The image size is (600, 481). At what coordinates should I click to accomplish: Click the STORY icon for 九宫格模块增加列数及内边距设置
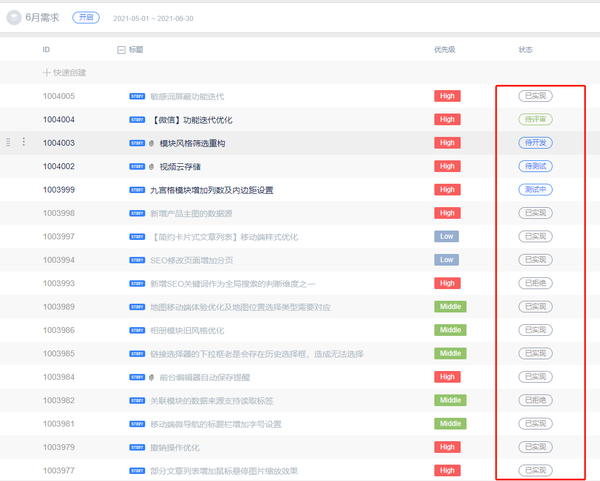(x=137, y=189)
